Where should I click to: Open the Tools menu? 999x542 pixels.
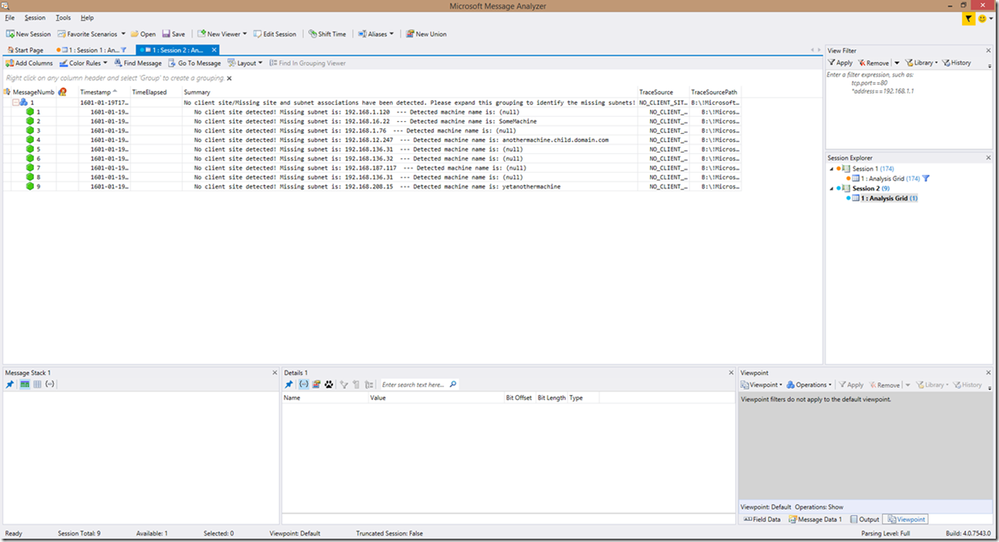point(63,18)
